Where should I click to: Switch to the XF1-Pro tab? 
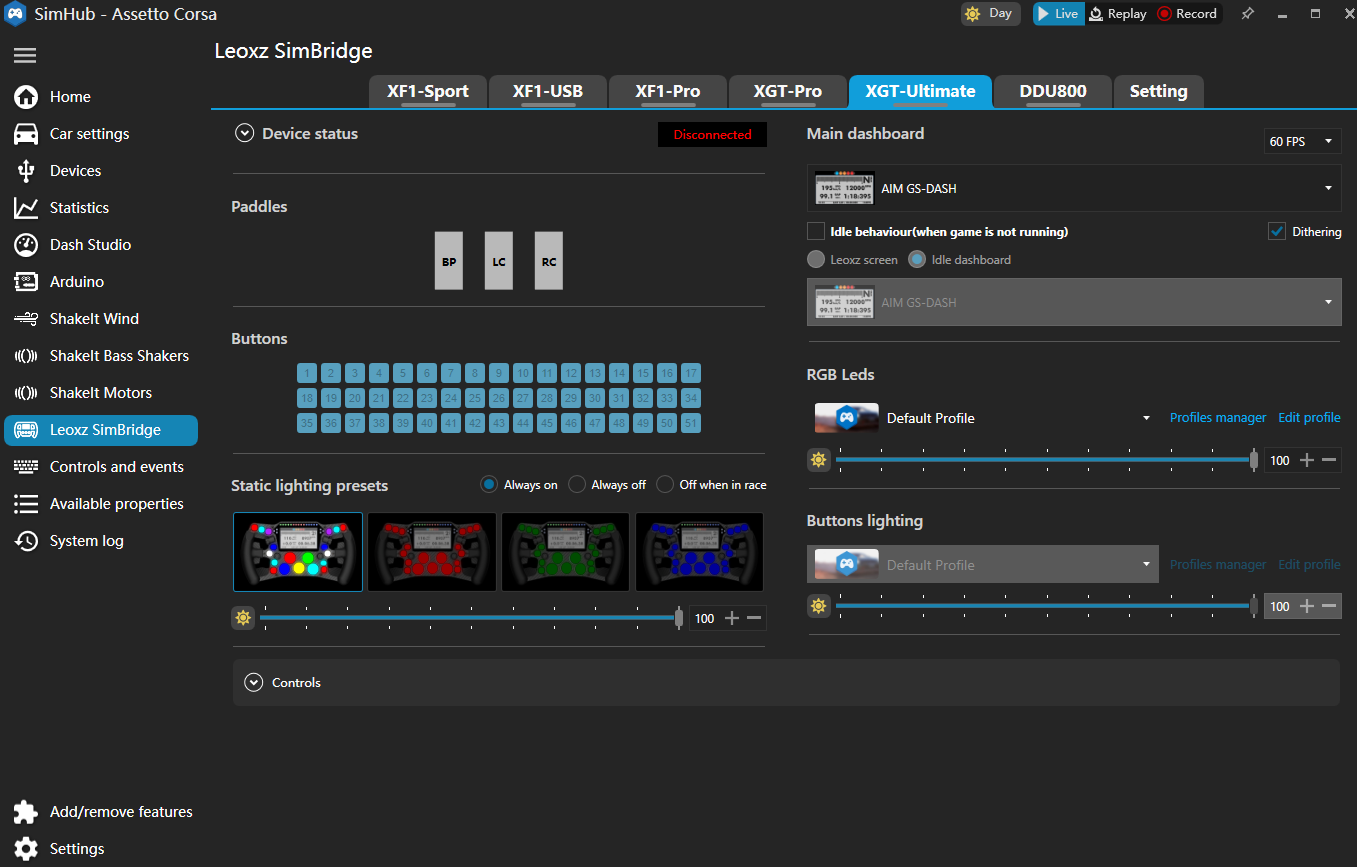[x=668, y=91]
